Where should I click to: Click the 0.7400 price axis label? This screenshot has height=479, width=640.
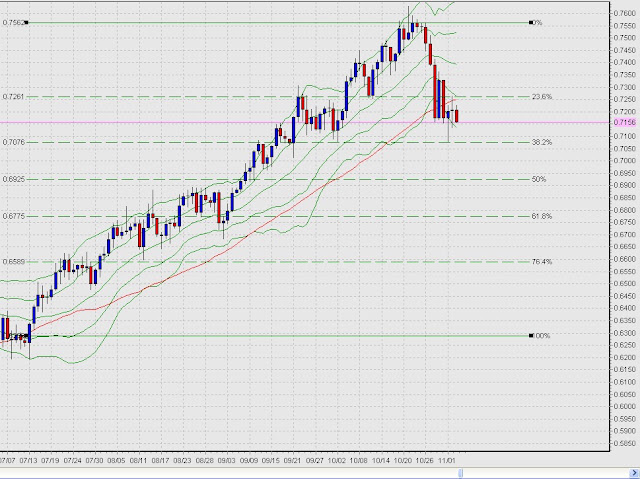(x=624, y=62)
